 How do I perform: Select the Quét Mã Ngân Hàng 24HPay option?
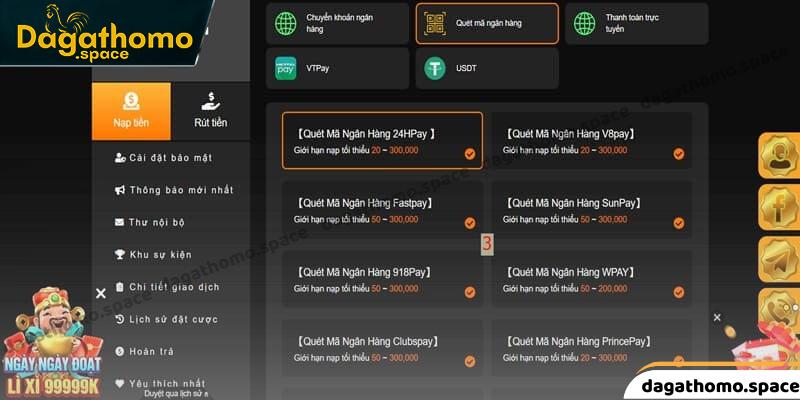pyautogui.click(x=382, y=141)
